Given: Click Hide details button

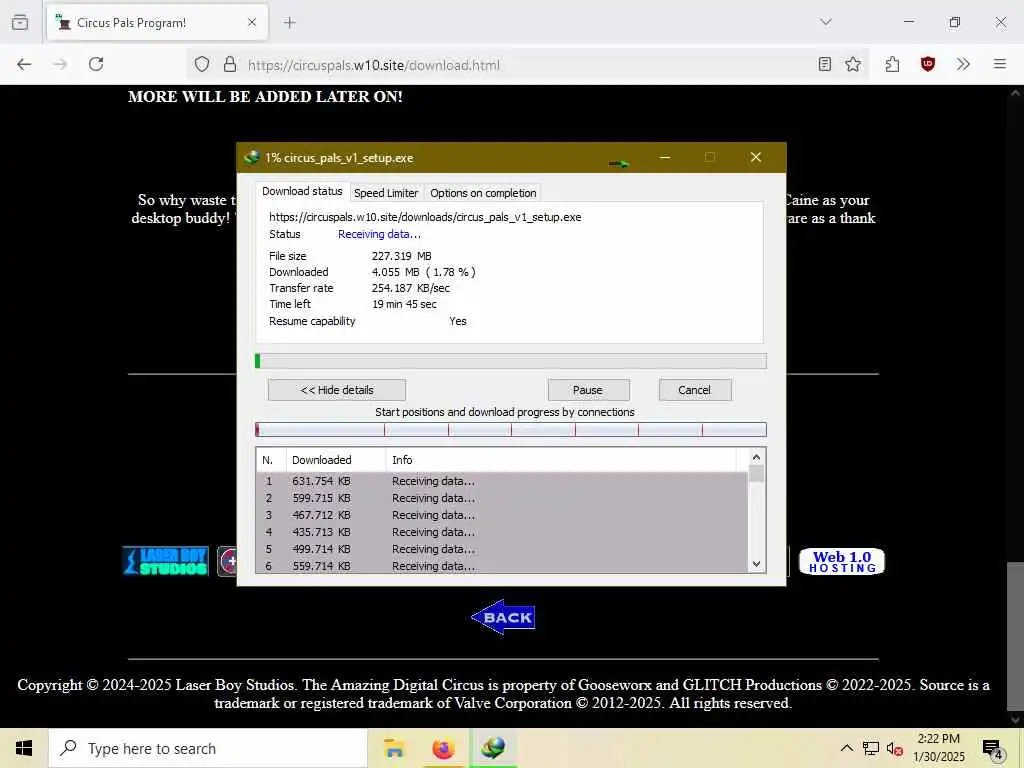Looking at the screenshot, I should (336, 390).
